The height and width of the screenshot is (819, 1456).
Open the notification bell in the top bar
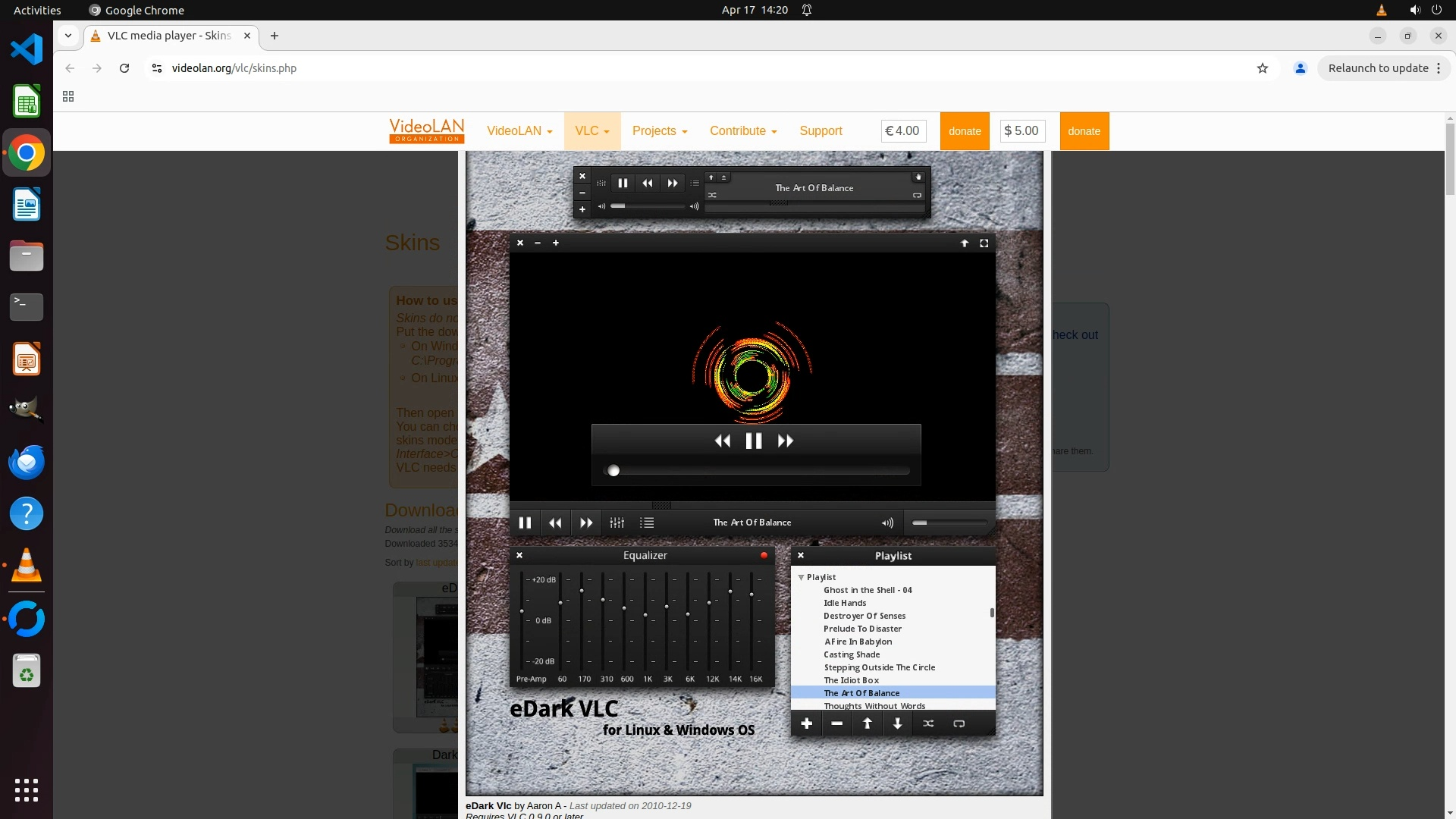click(807, 10)
